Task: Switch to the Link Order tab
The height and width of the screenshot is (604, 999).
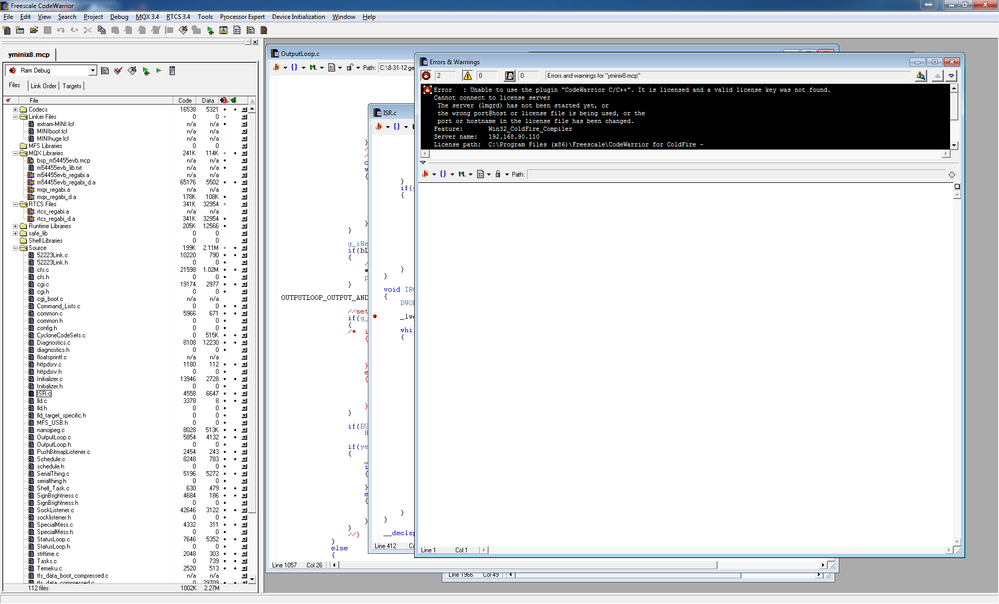Action: point(43,85)
